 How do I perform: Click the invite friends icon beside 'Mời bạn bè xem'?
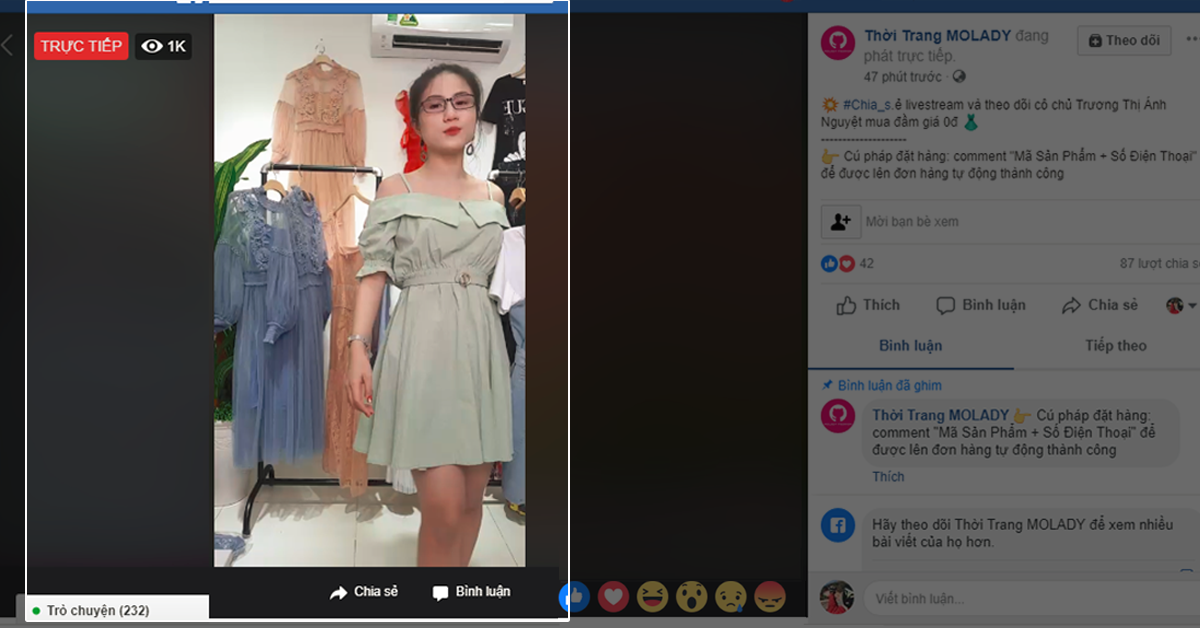pyautogui.click(x=840, y=221)
